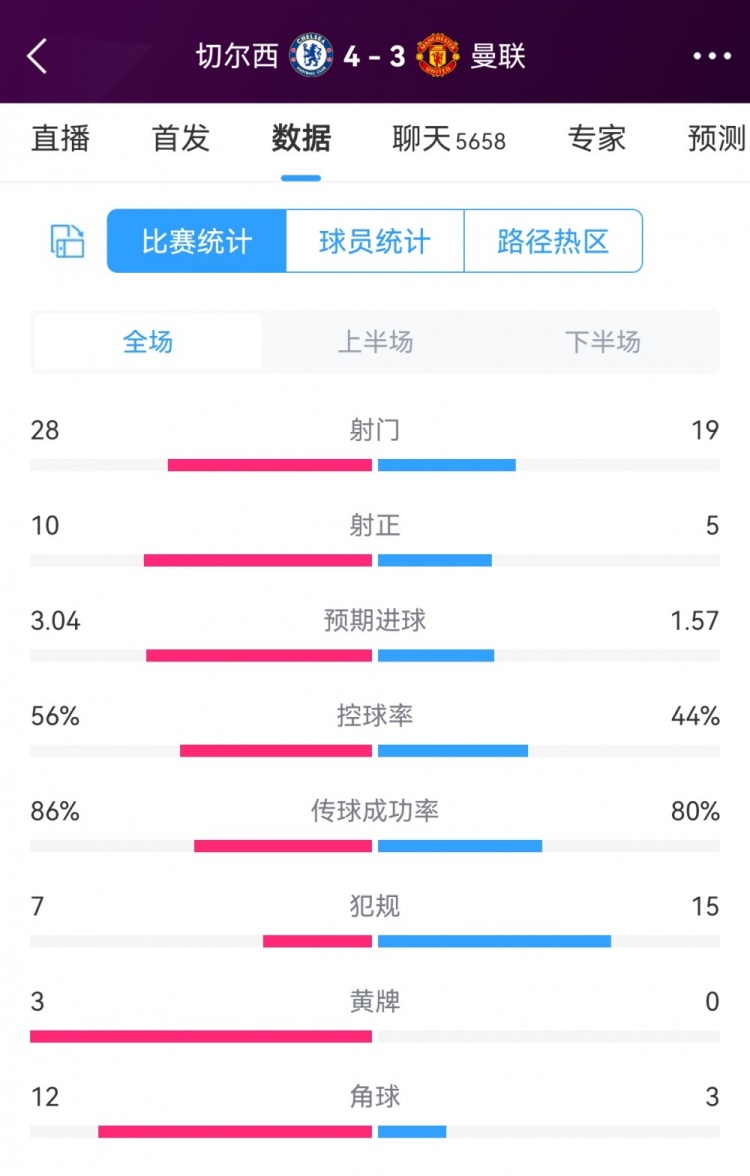Tap the 4-3 match score
750x1176 pixels.
pos(375,57)
